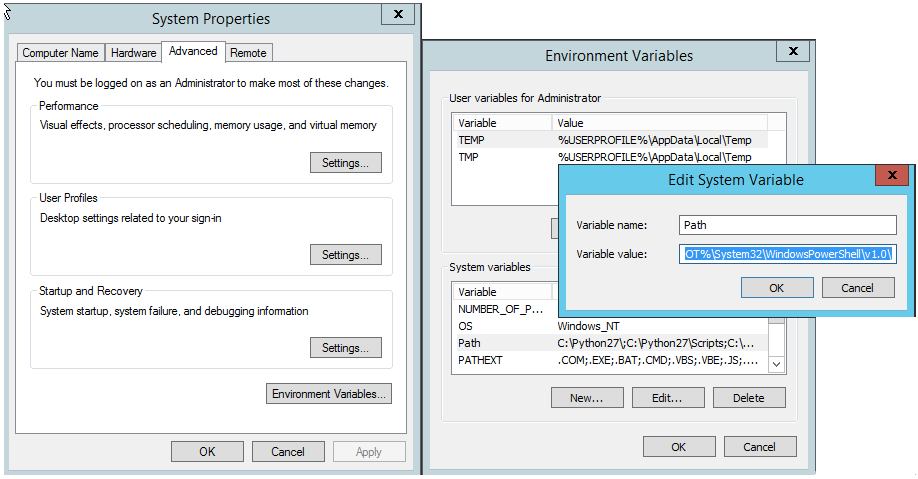Close the Edit System Variable dialog

pos(891,177)
